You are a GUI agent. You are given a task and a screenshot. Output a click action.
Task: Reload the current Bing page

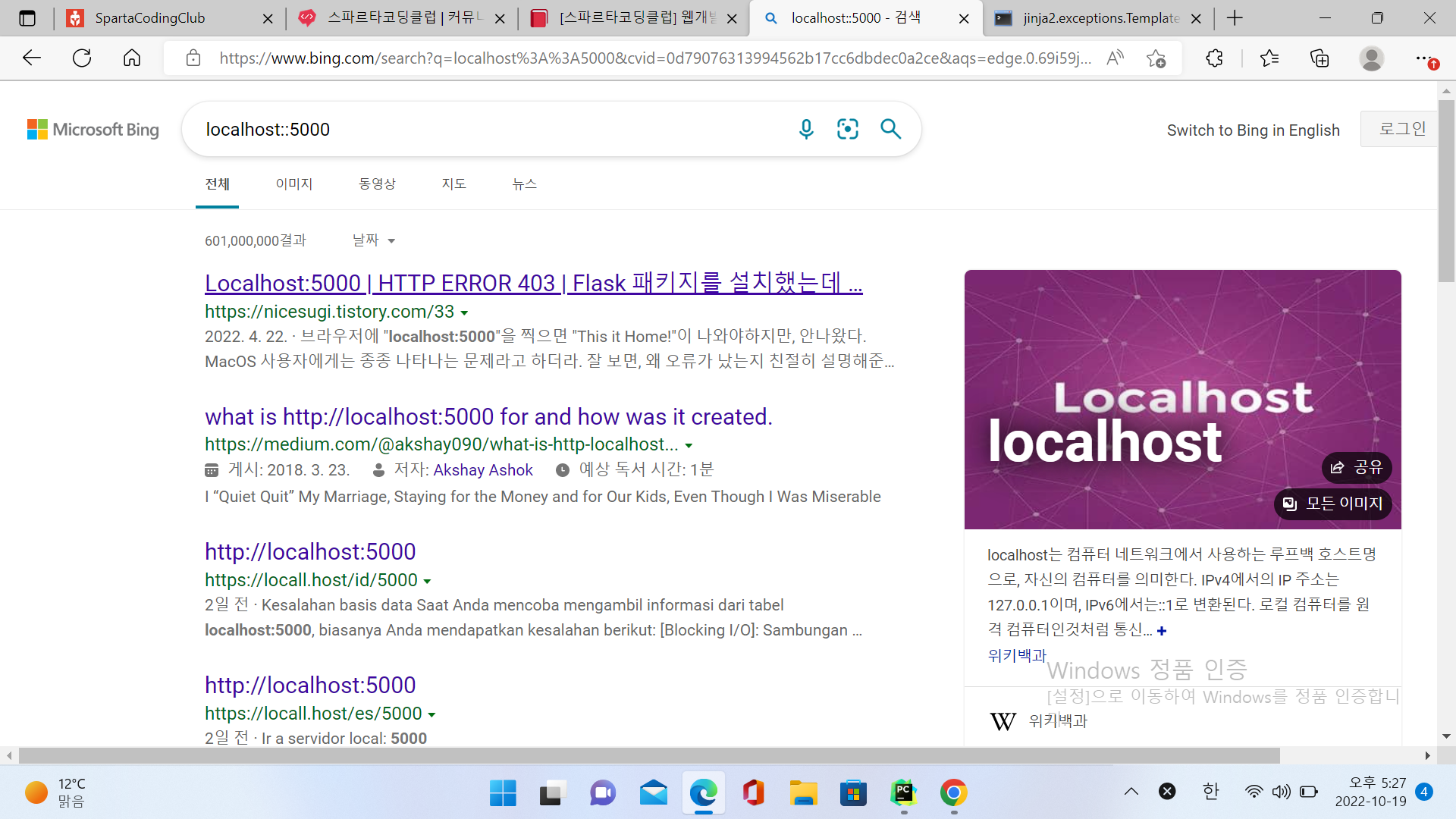82,58
